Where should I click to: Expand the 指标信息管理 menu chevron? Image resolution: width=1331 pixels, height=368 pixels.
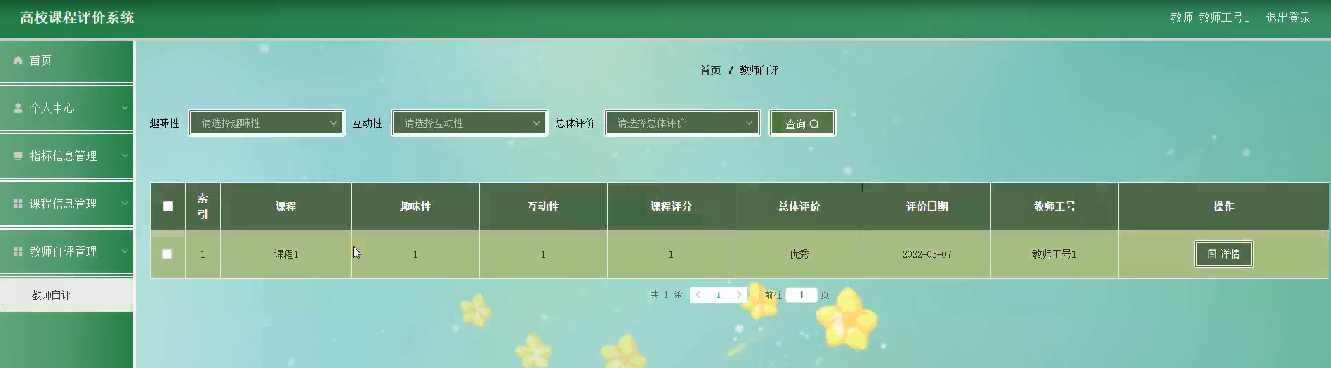[124, 156]
